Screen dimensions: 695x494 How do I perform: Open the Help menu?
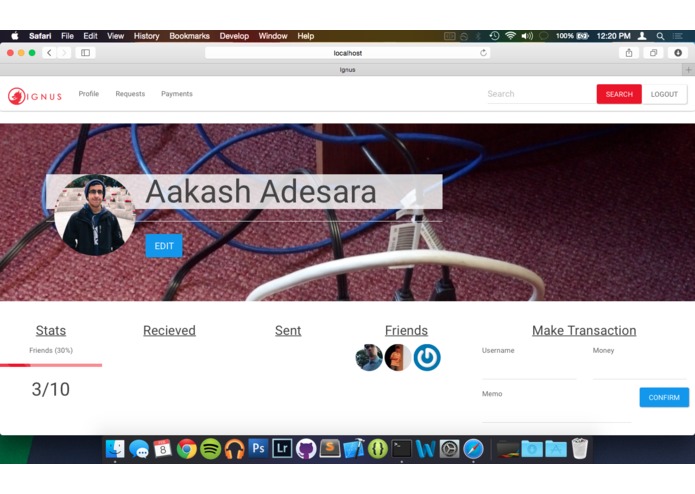(305, 36)
